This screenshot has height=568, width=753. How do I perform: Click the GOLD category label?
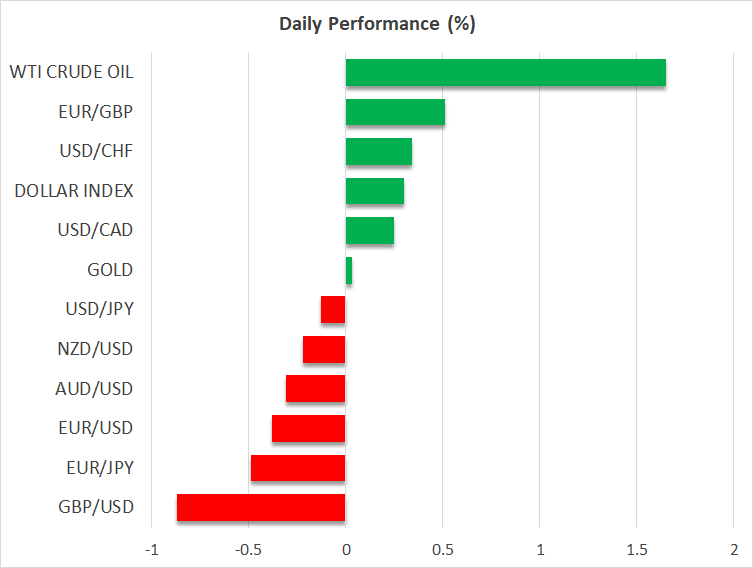110,270
